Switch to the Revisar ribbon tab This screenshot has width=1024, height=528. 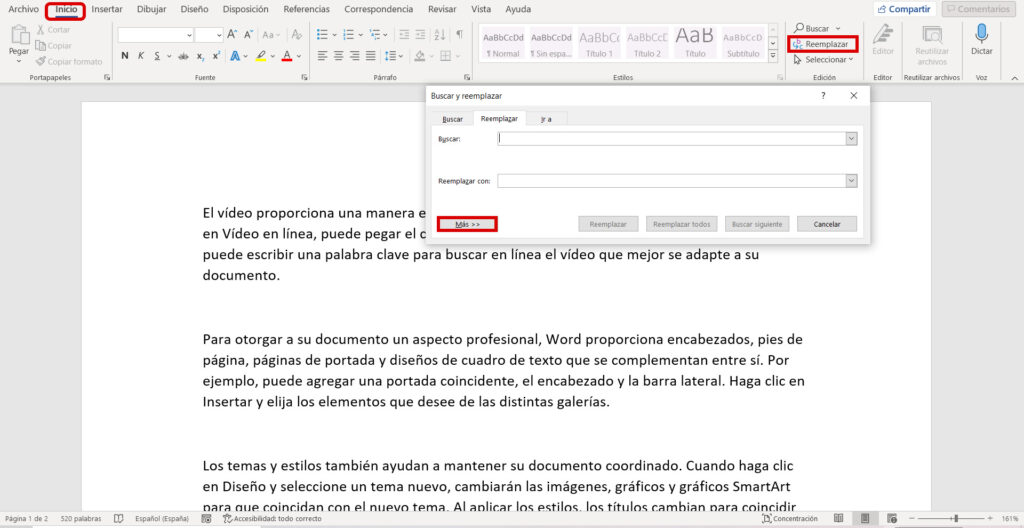(442, 9)
